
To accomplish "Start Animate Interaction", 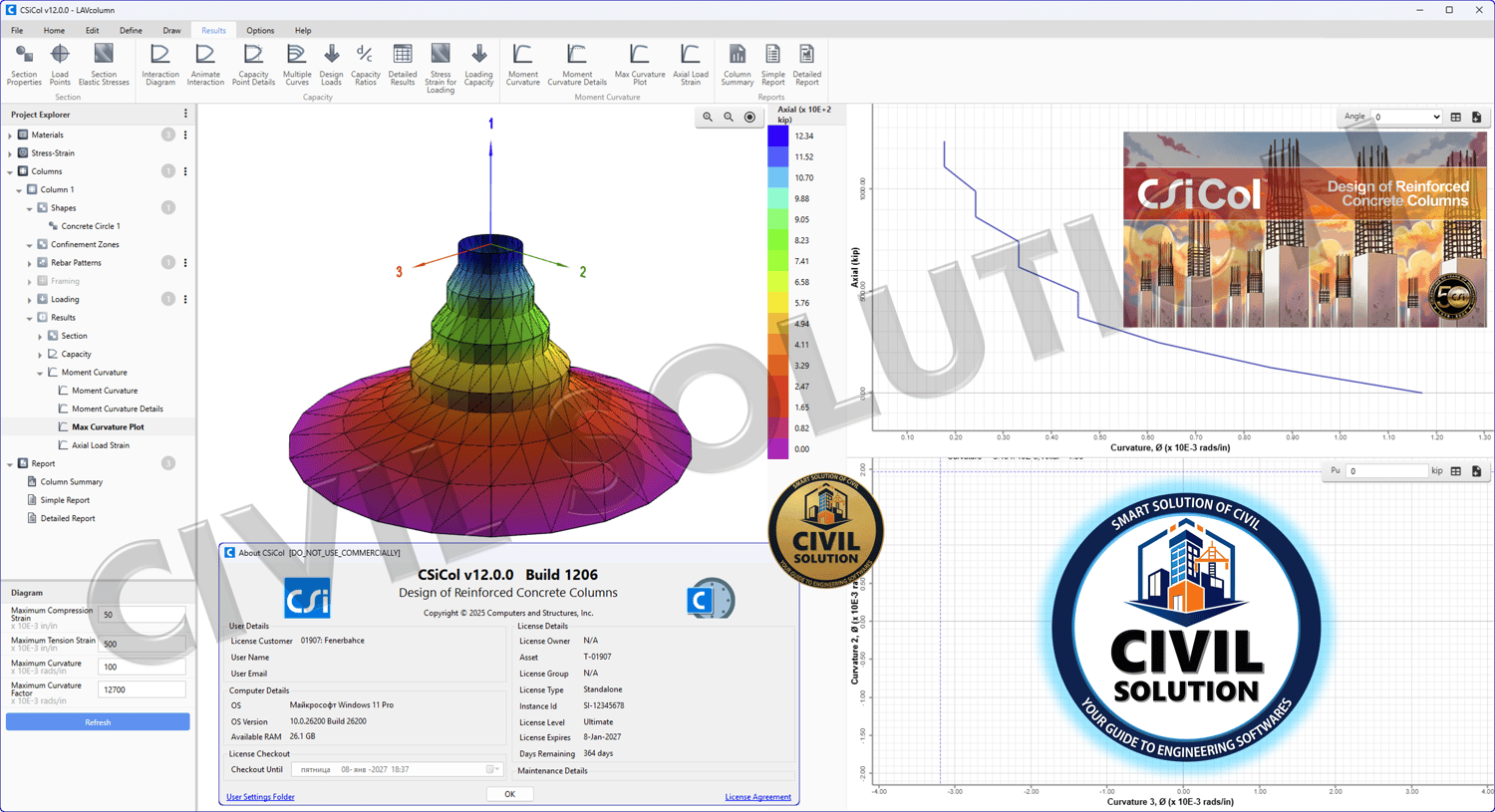I will click(x=205, y=65).
